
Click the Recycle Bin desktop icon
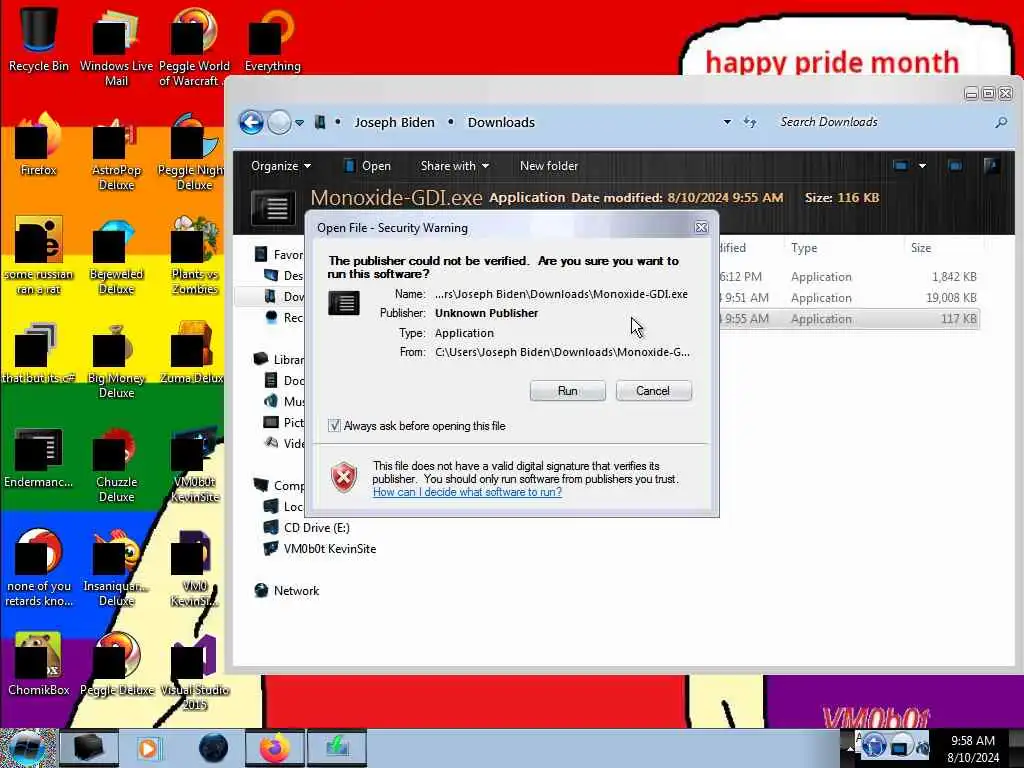pos(39,40)
